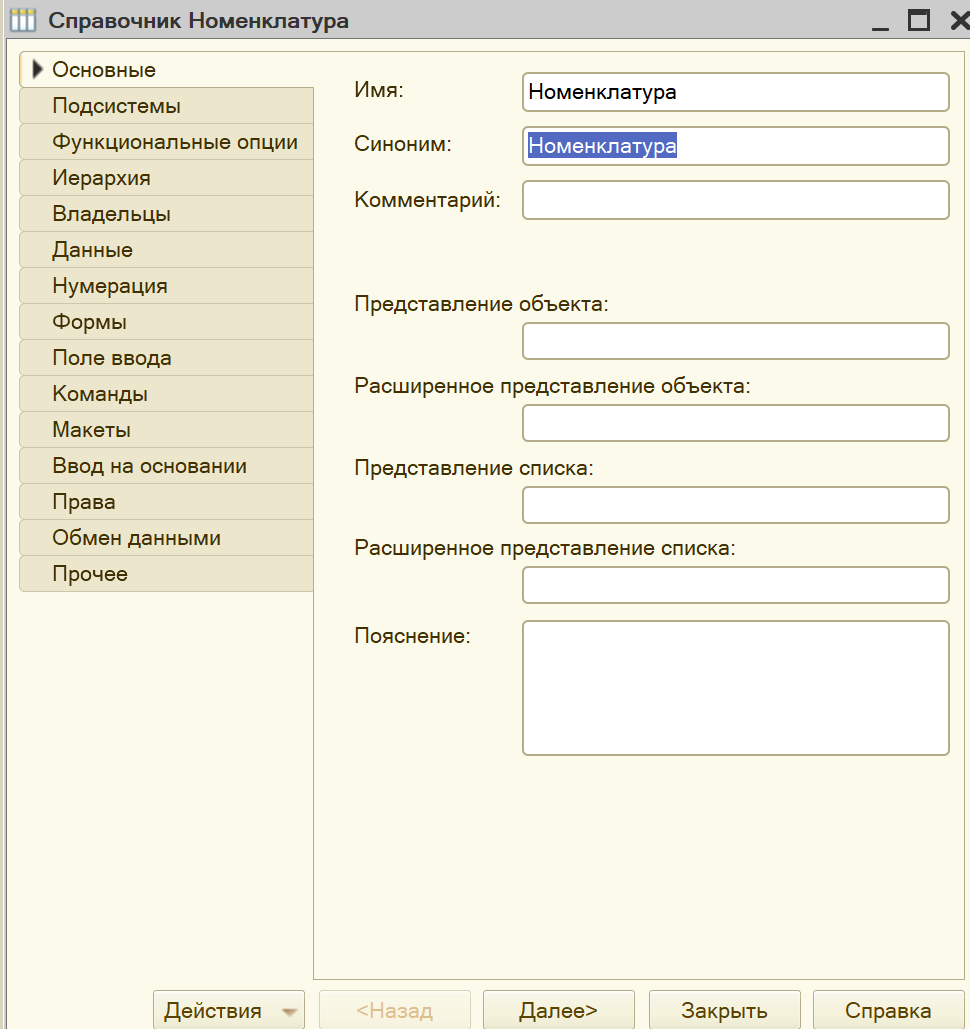Select the Иерархия tab

pyautogui.click(x=167, y=178)
